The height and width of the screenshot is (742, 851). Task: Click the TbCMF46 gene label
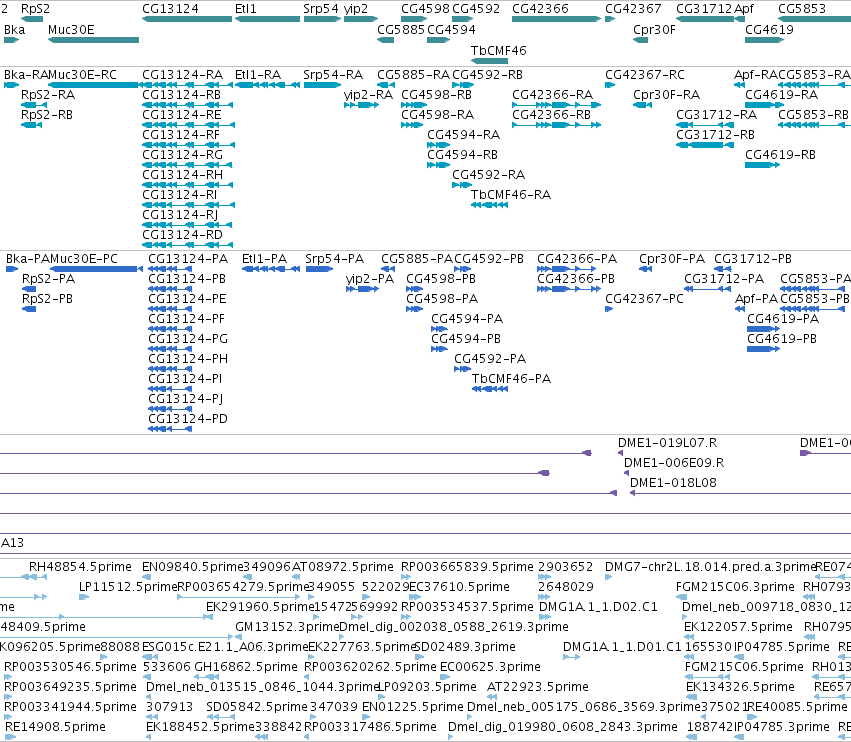pos(498,51)
